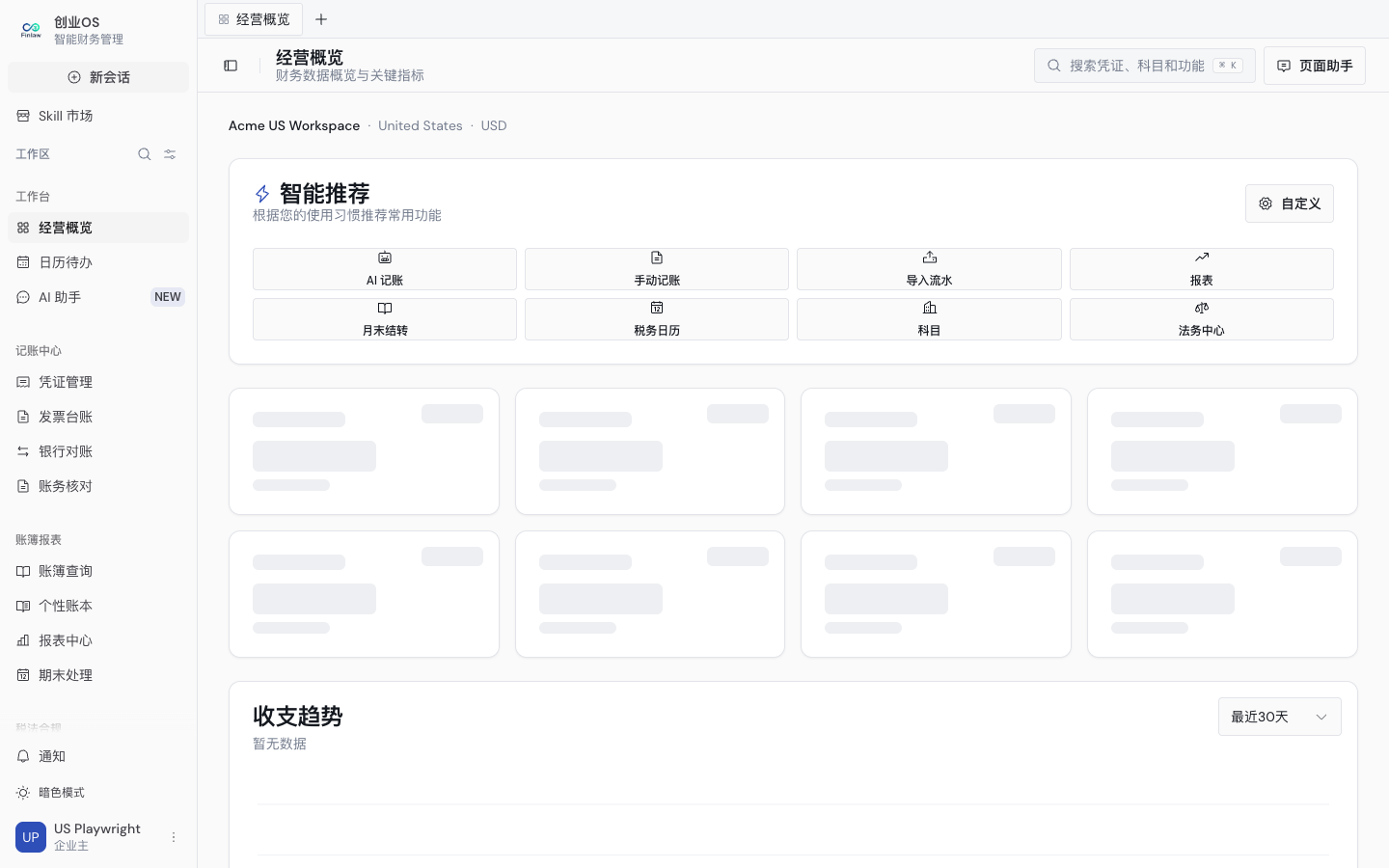Viewport: 1389px width, 868px height.
Task: Open the AI 记账 shortcut
Action: point(385,269)
